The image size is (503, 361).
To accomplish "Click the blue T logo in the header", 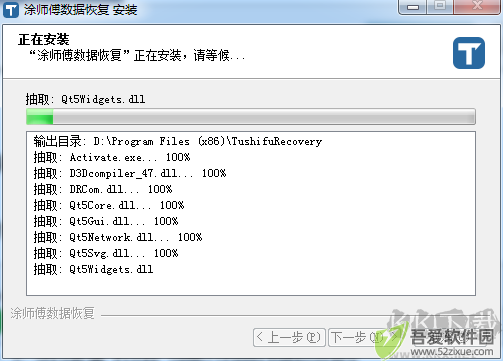I will pos(469,53).
